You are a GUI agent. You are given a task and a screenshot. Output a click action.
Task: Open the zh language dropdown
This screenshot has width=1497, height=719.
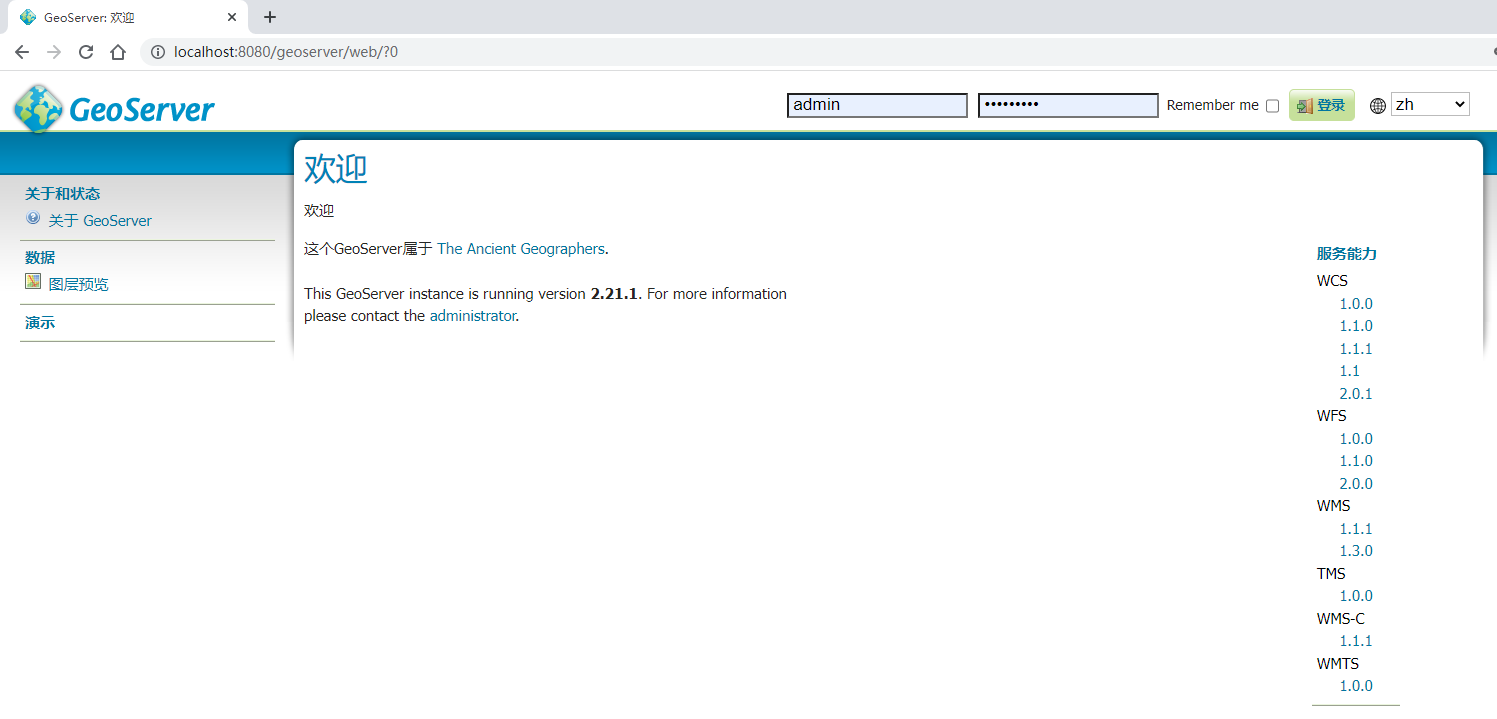point(1430,104)
